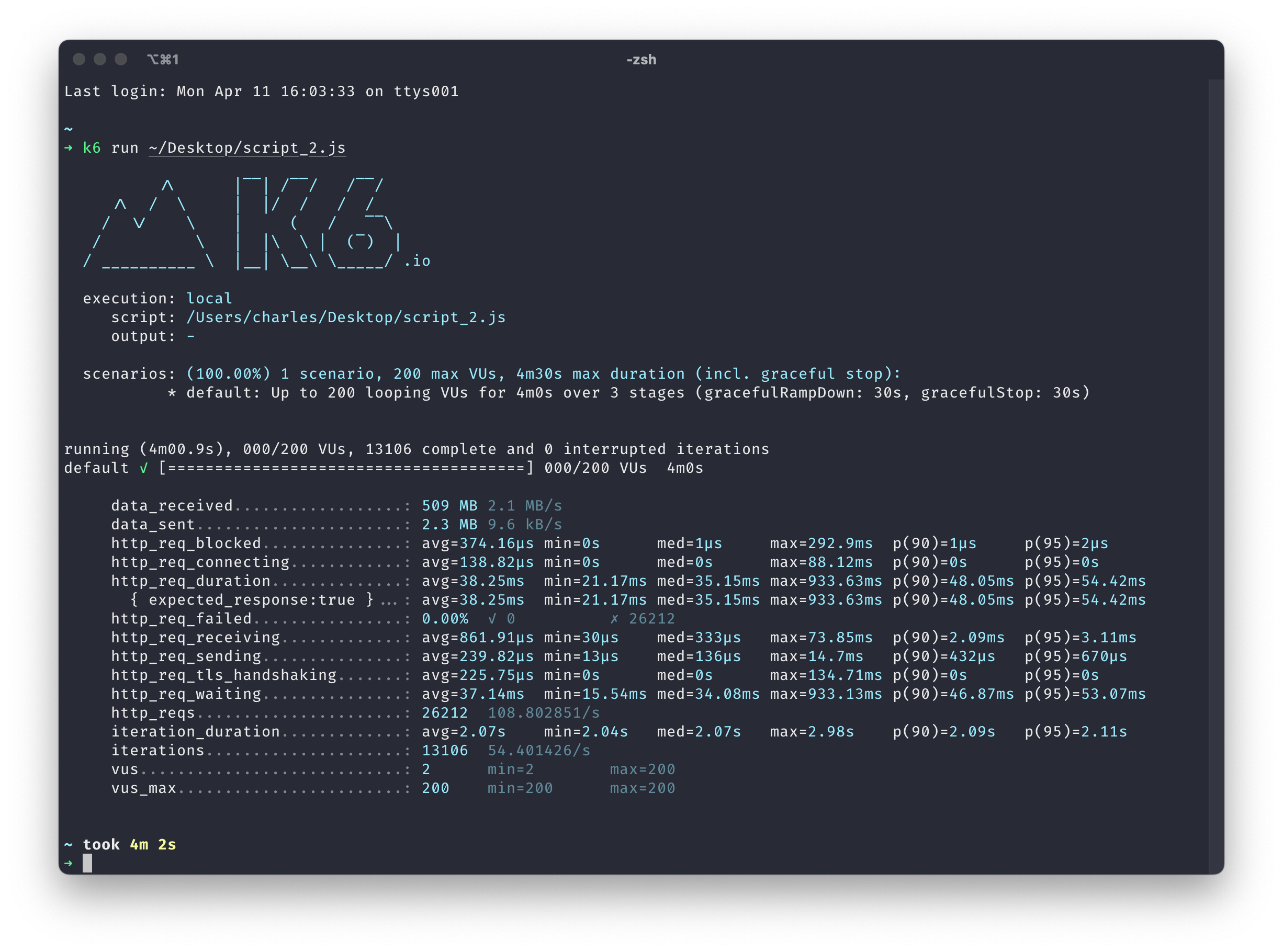This screenshot has height=952, width=1283.
Task: Click the ⌥⌘1 shortcut label
Action: coord(163,59)
